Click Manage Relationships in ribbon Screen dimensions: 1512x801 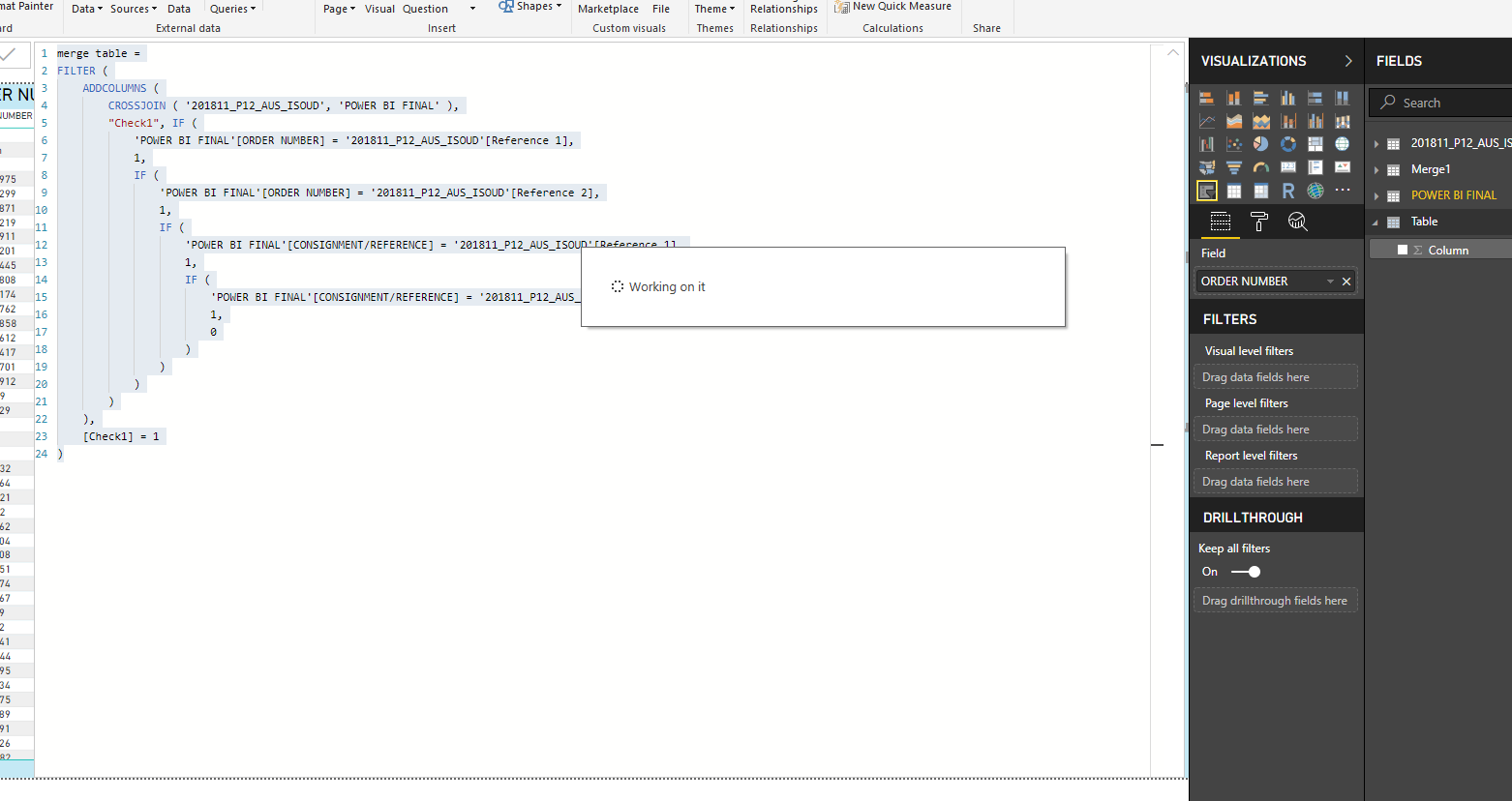pos(784,9)
